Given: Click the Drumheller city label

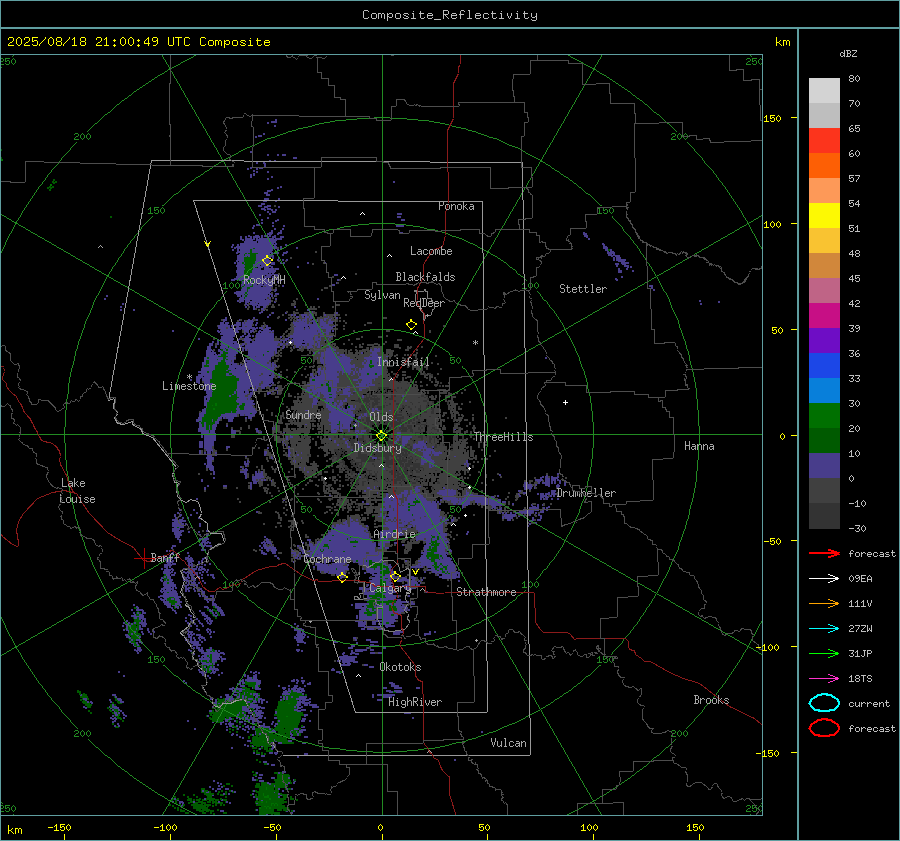Looking at the screenshot, I should pyautogui.click(x=586, y=493).
